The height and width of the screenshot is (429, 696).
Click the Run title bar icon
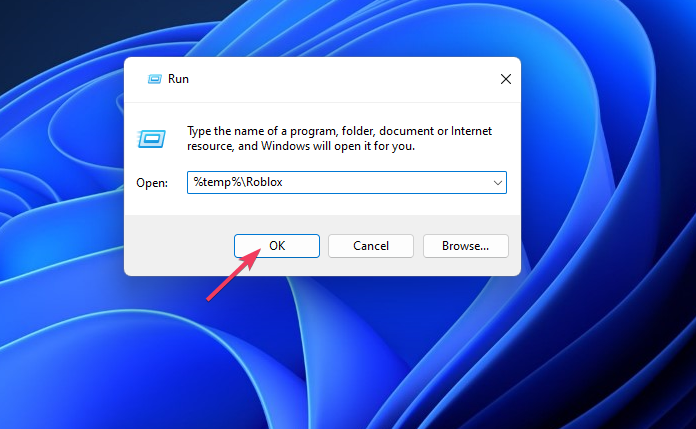[154, 79]
